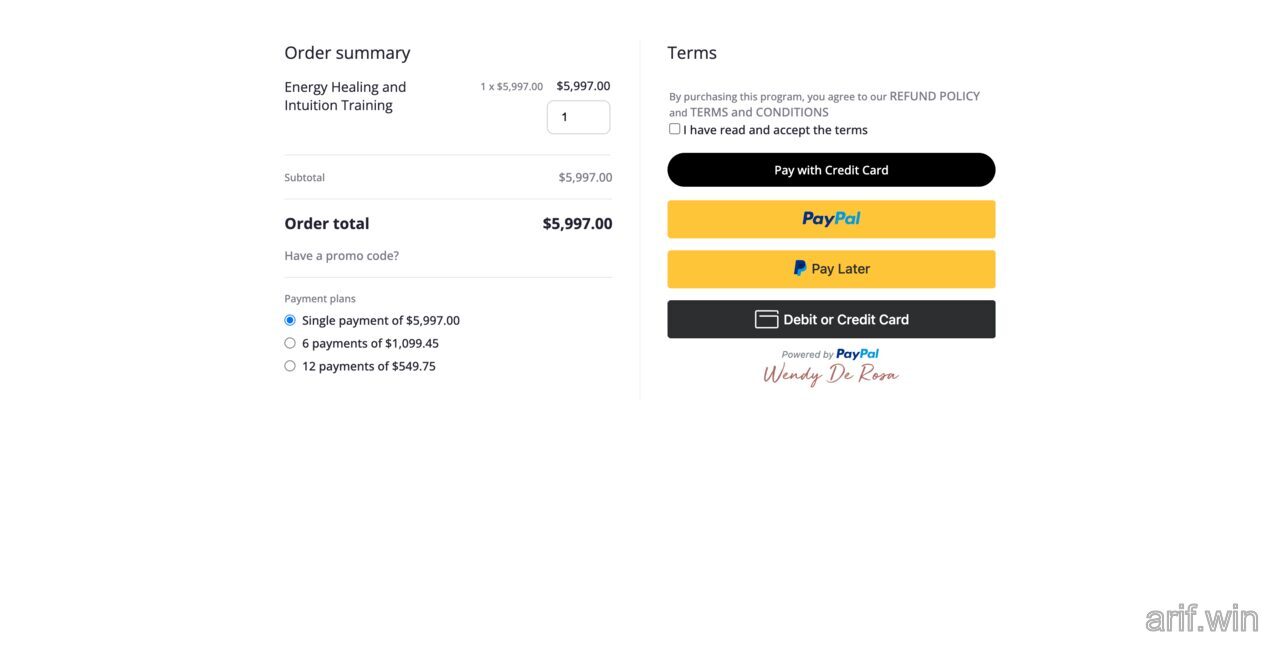Viewport: 1280px width, 658px height.
Task: Enable the 'I have read and accept the terms' checkbox
Action: [x=674, y=128]
